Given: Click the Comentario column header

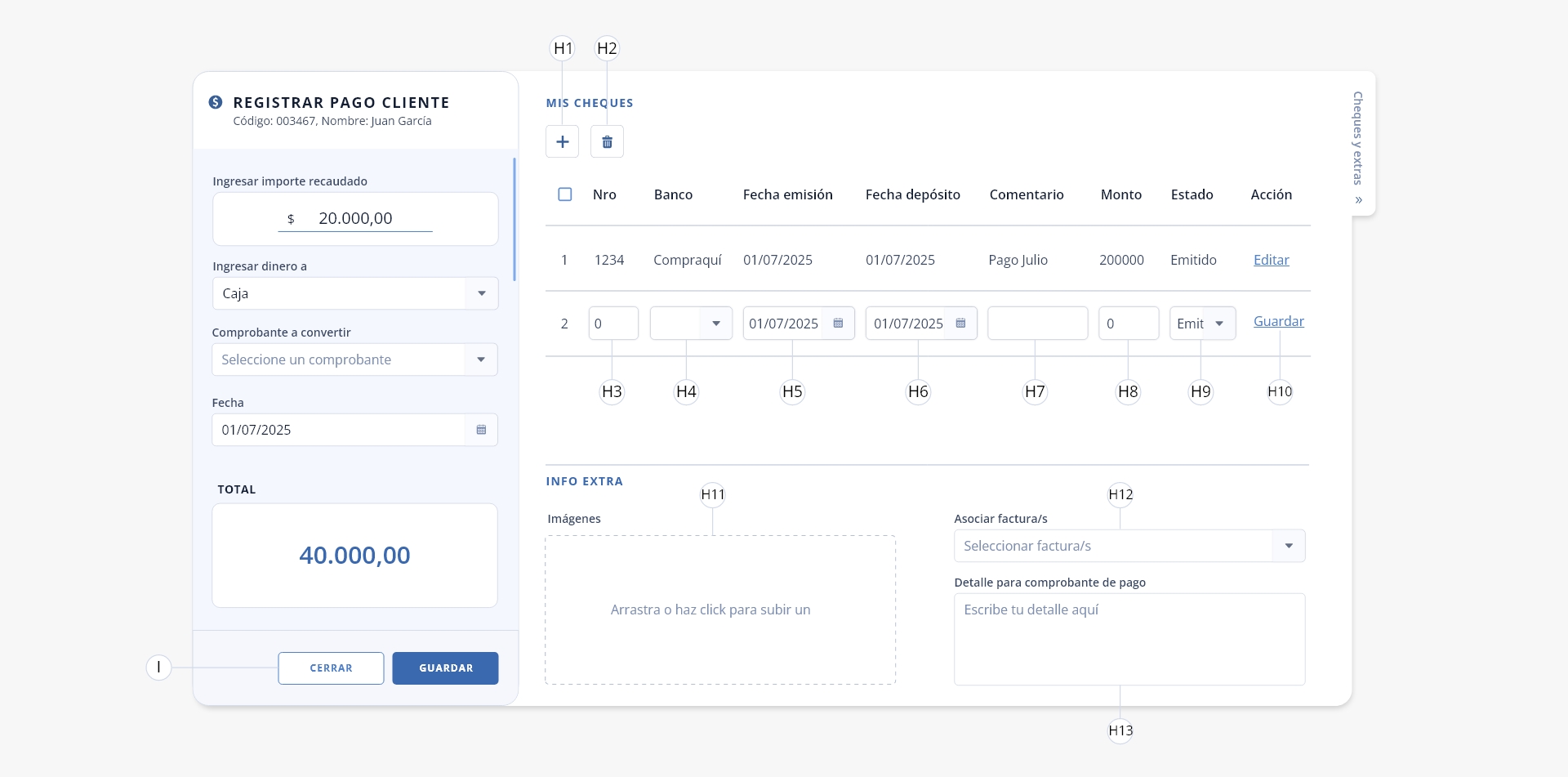Looking at the screenshot, I should click(1027, 194).
